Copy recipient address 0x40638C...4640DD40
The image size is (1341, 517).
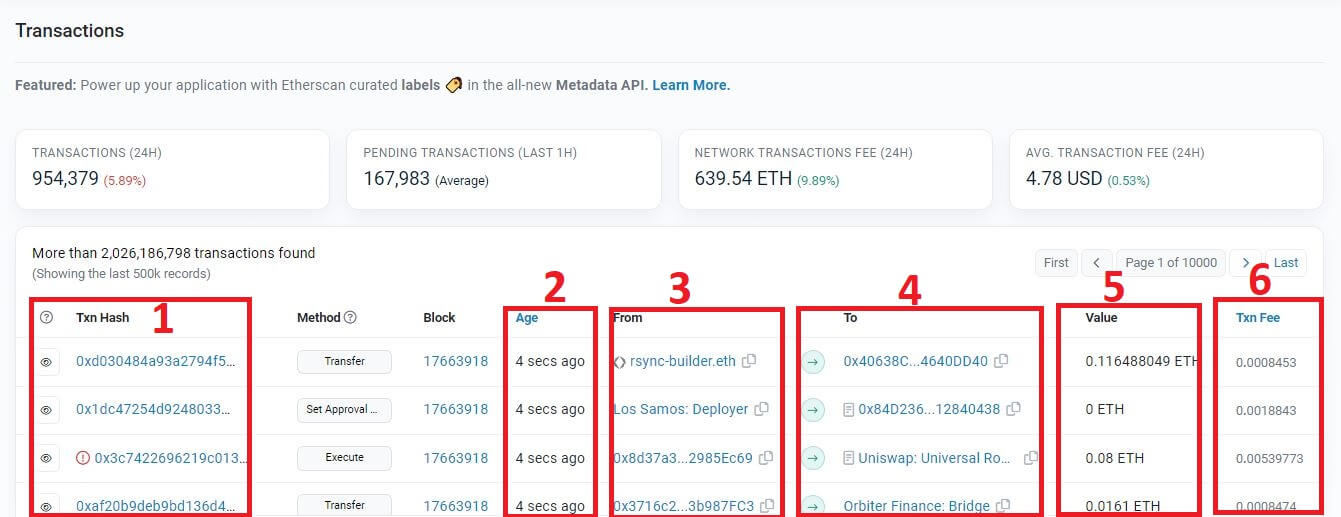pyautogui.click(x=1001, y=361)
